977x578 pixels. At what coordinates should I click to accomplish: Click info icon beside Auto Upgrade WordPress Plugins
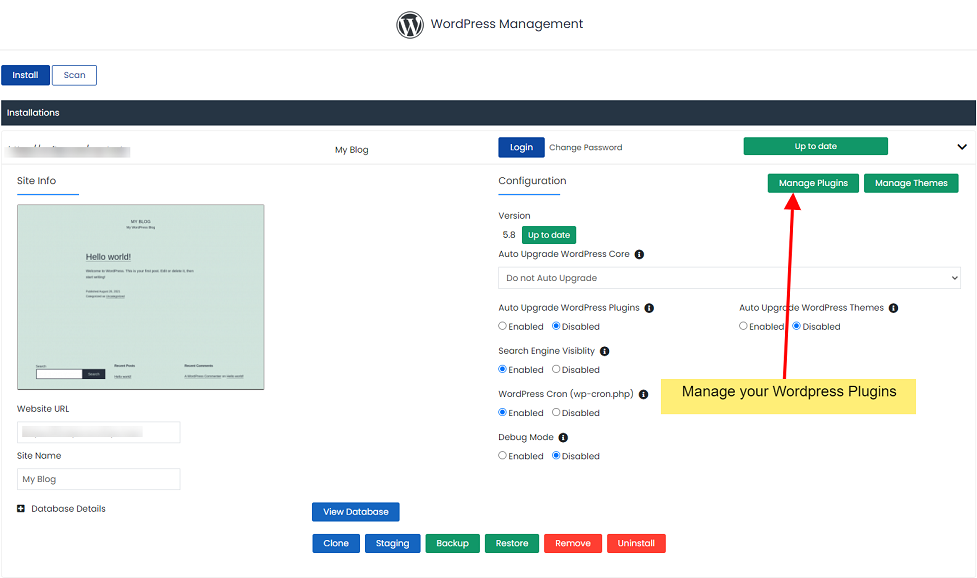[x=648, y=308]
